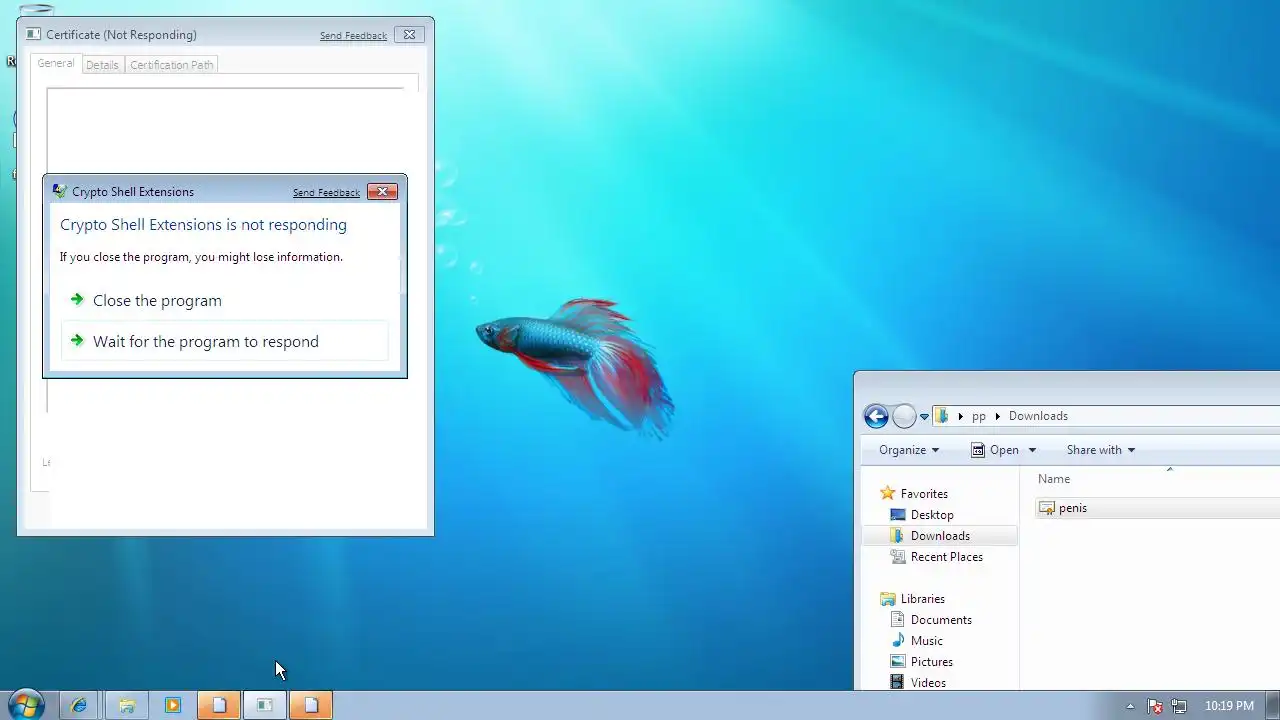
Task: Switch to the General tab
Action: (x=56, y=63)
